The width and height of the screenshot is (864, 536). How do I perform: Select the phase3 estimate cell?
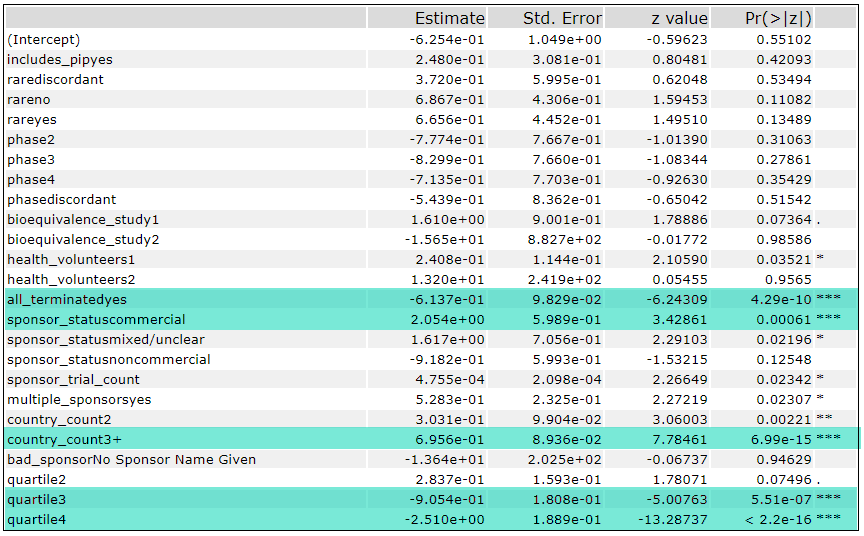click(446, 160)
